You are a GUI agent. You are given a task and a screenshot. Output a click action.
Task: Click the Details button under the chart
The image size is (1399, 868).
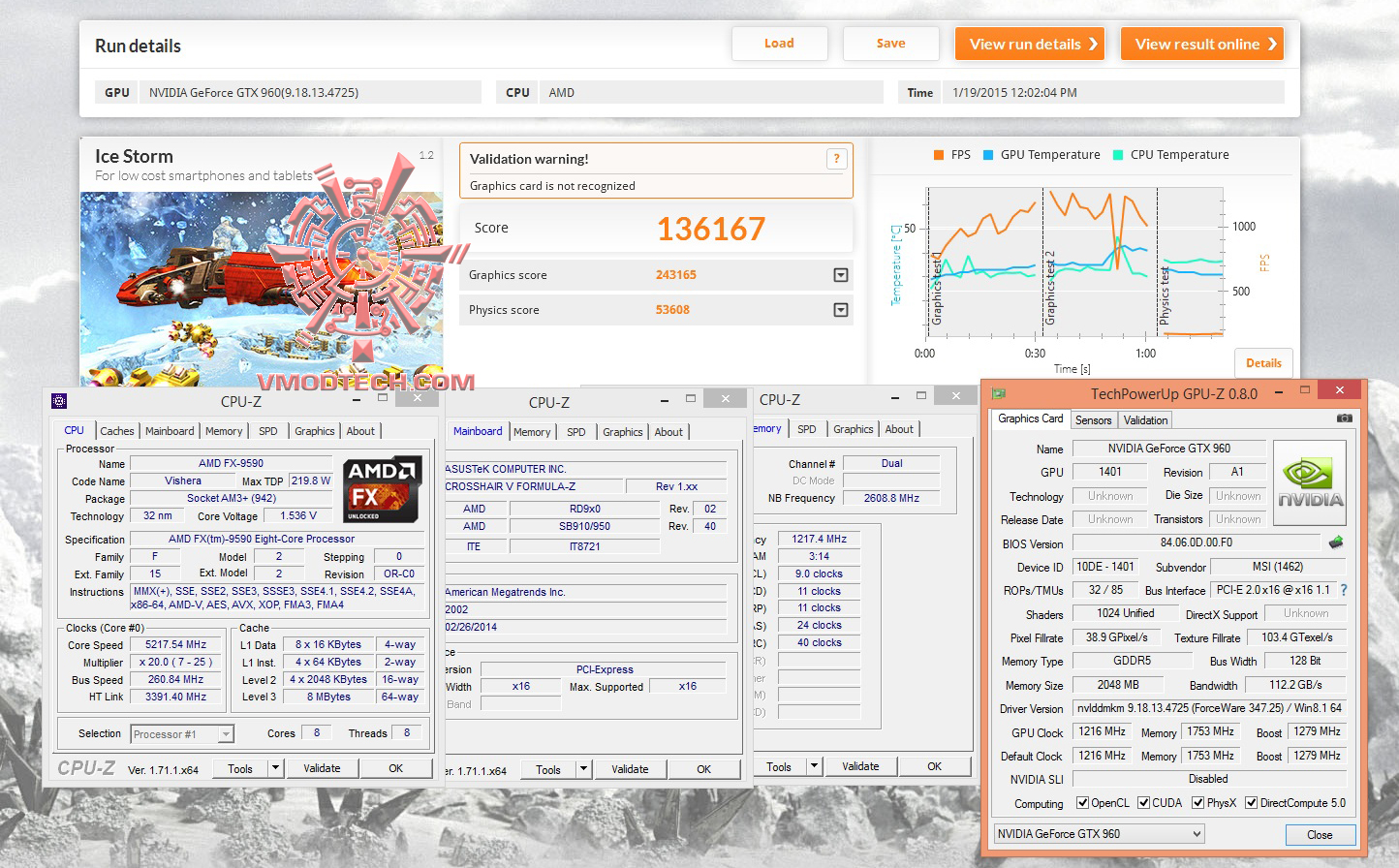(1263, 363)
